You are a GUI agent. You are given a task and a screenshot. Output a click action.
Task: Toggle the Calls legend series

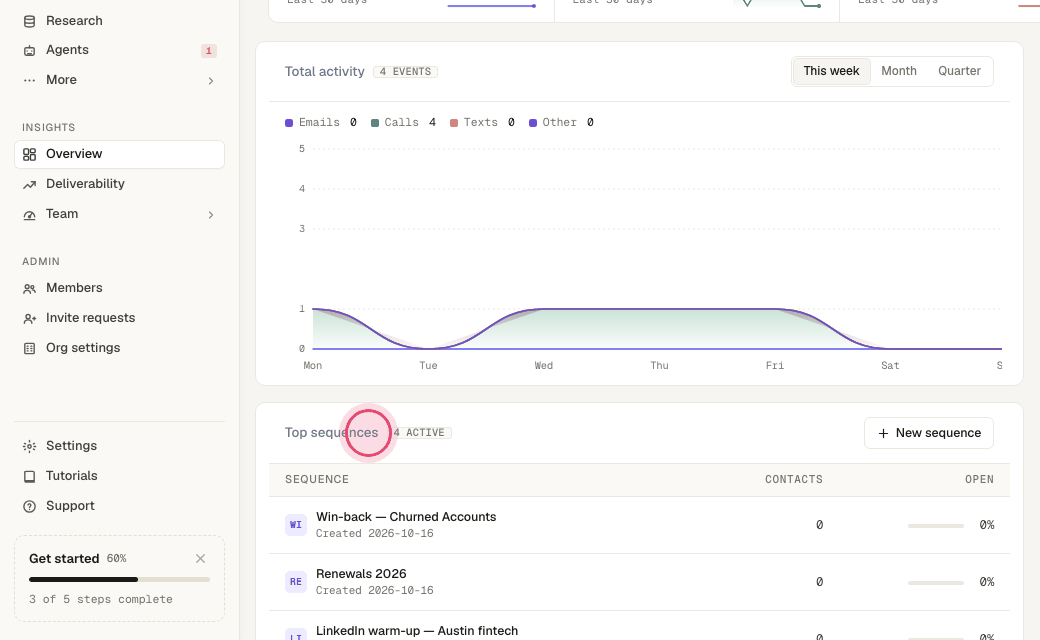click(403, 123)
